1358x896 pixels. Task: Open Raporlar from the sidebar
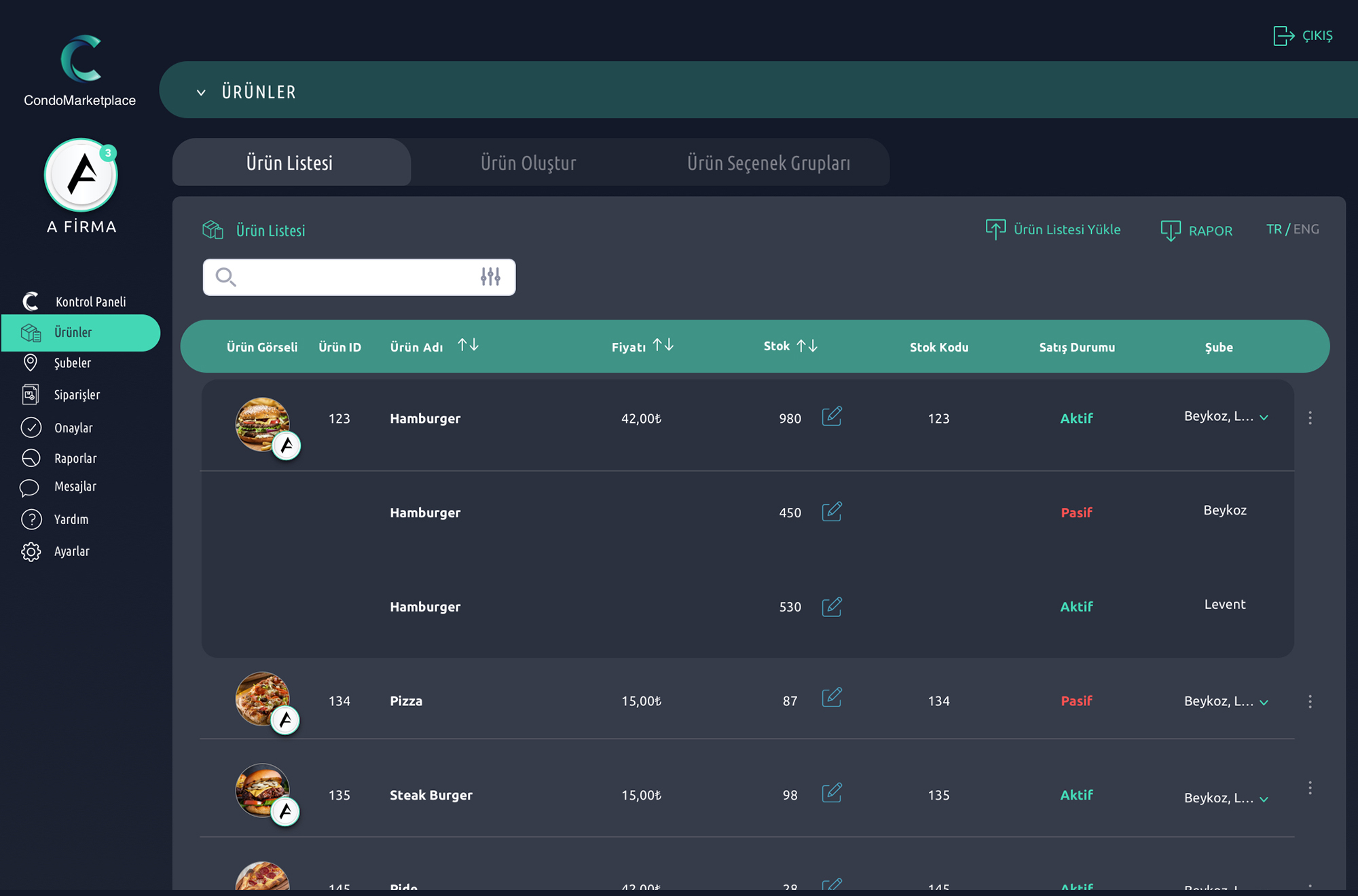(75, 458)
